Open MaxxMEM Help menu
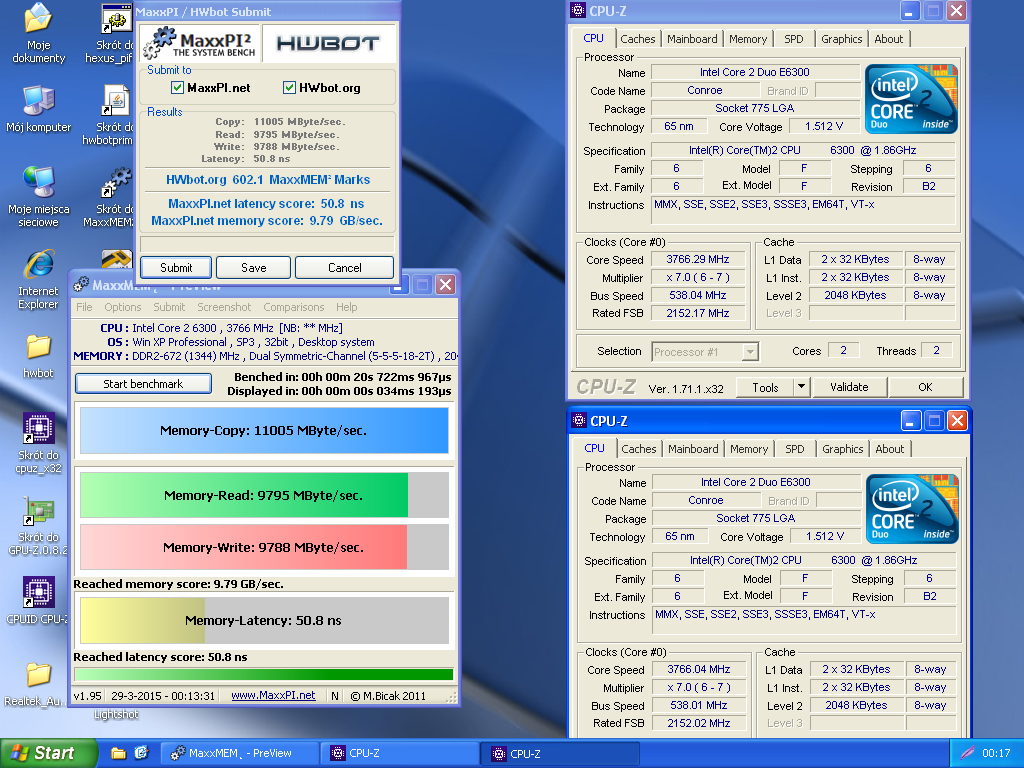Screen dimensions: 1024x768 [x=347, y=307]
